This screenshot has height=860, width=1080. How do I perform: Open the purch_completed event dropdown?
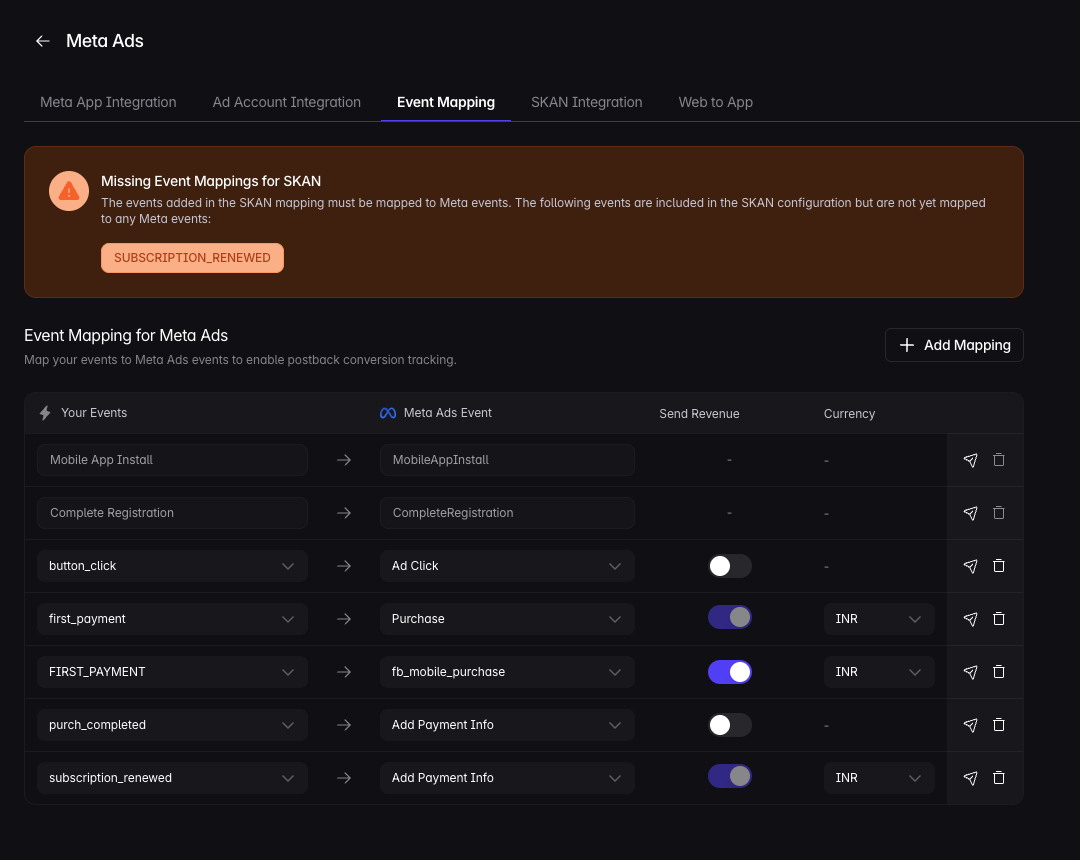[x=172, y=725]
